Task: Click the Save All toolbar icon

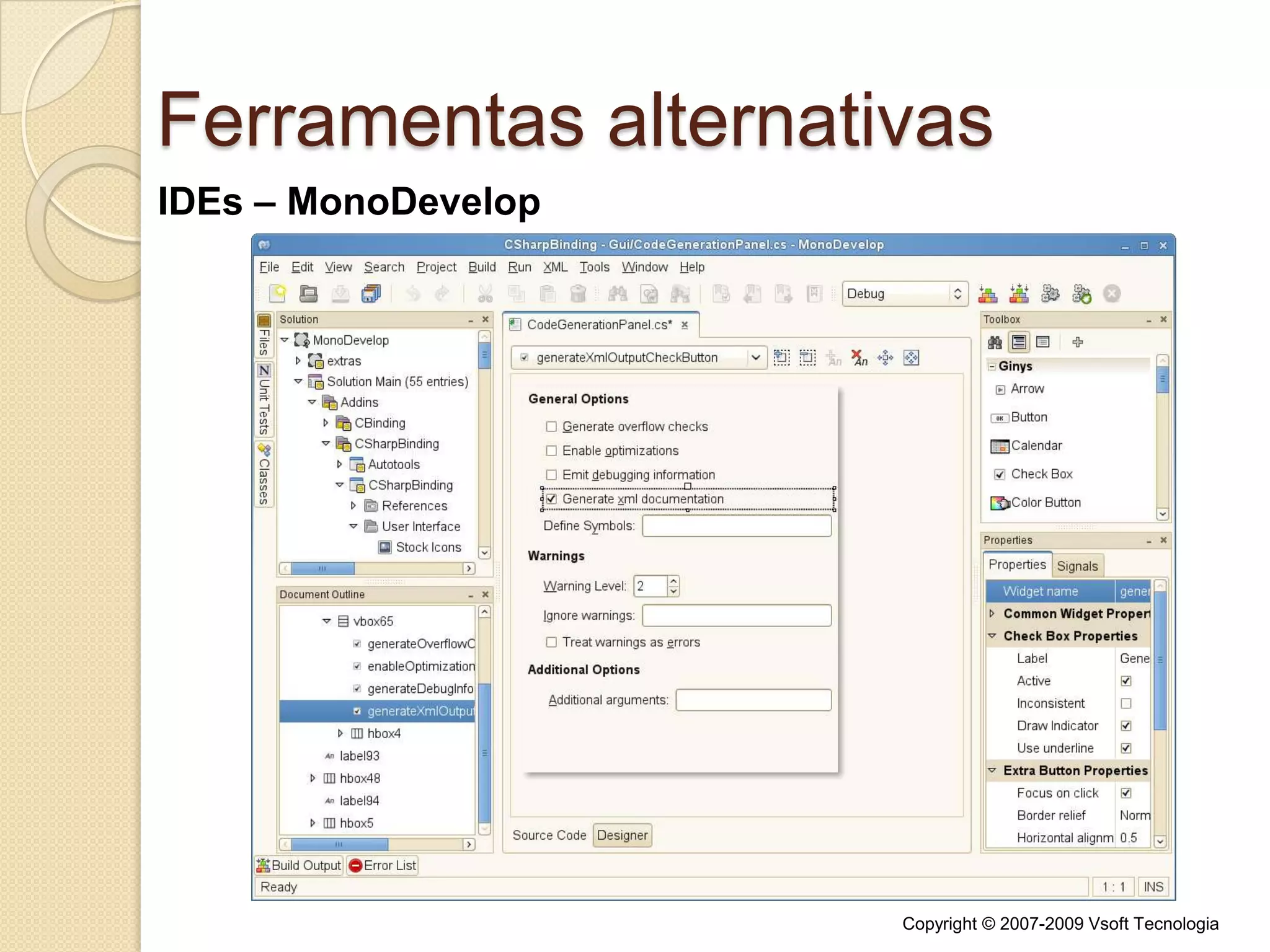Action: pos(371,293)
